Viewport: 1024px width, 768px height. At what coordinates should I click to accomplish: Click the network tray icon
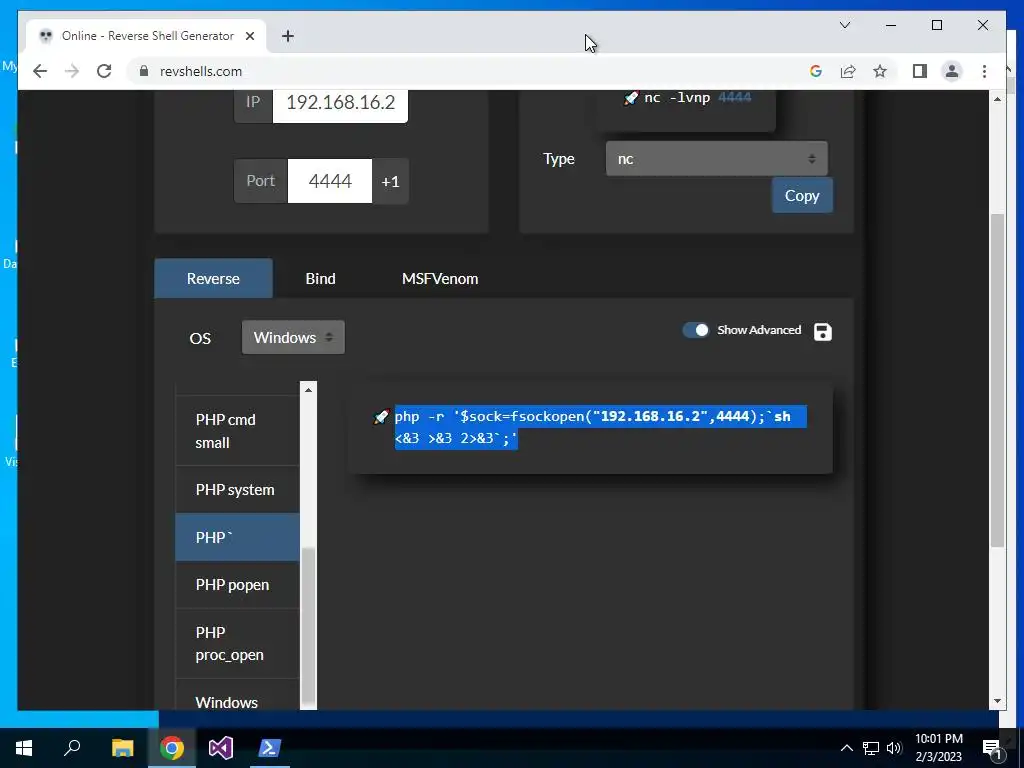coord(871,748)
